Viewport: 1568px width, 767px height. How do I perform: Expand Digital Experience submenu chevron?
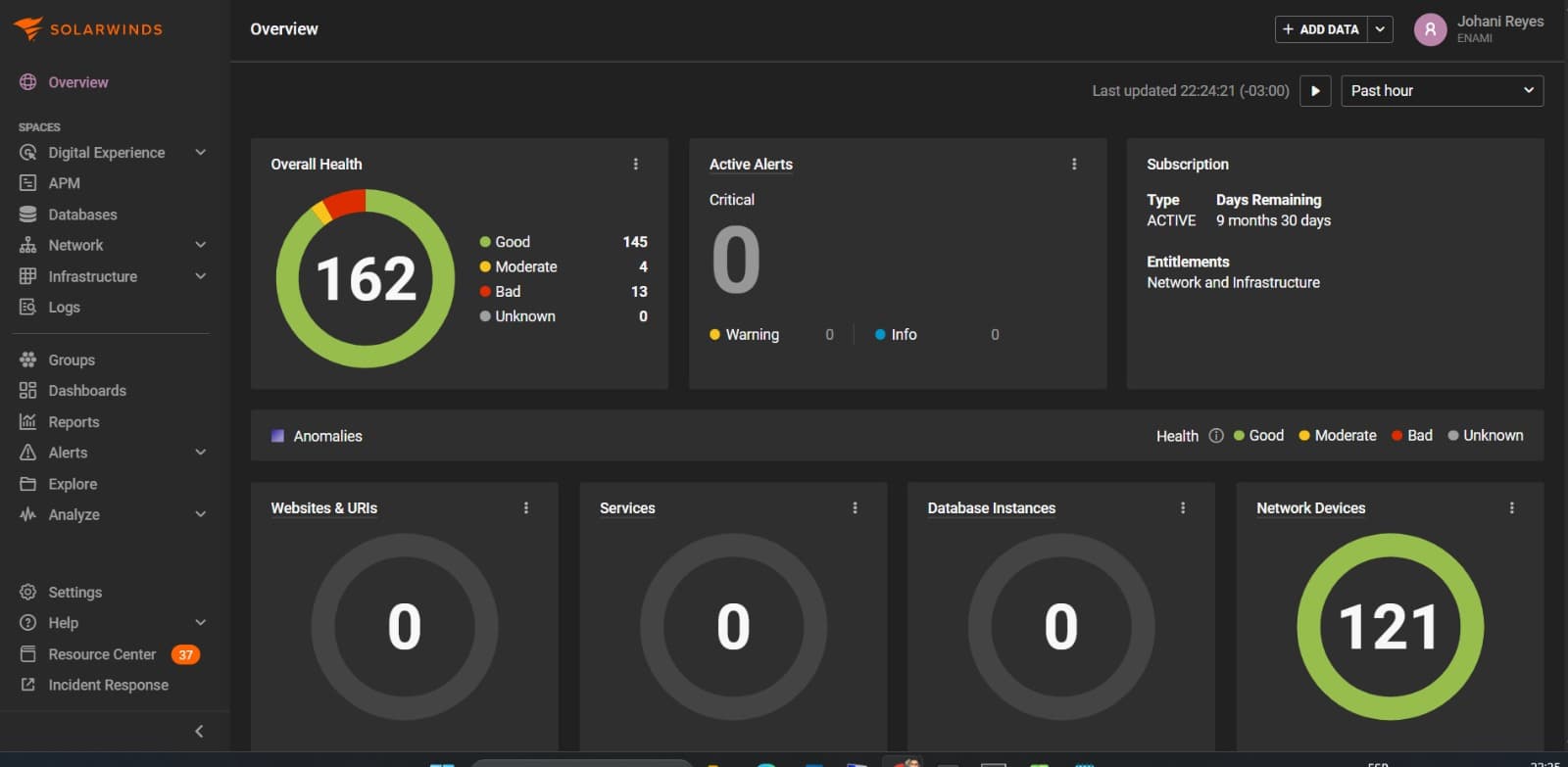point(200,152)
